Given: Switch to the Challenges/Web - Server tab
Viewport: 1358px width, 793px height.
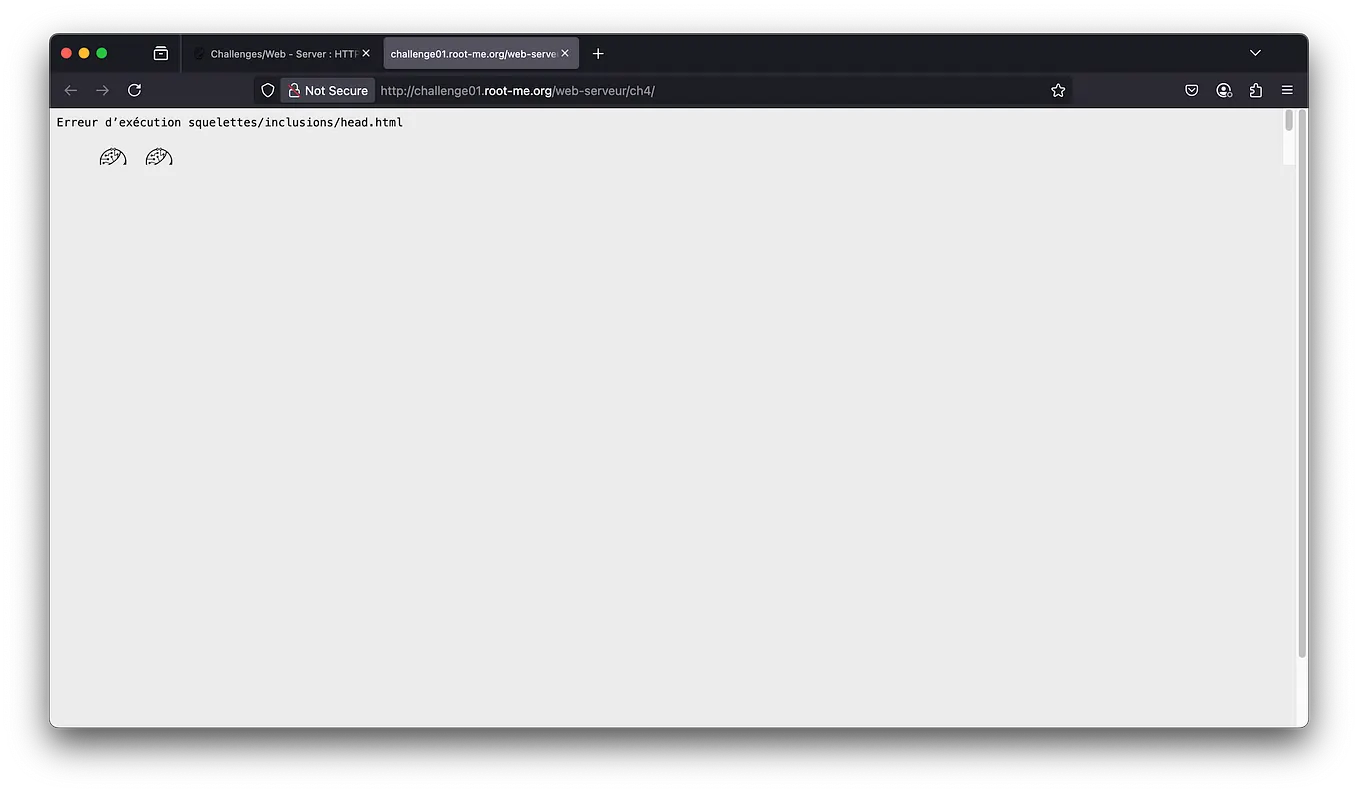Looking at the screenshot, I should tap(278, 53).
